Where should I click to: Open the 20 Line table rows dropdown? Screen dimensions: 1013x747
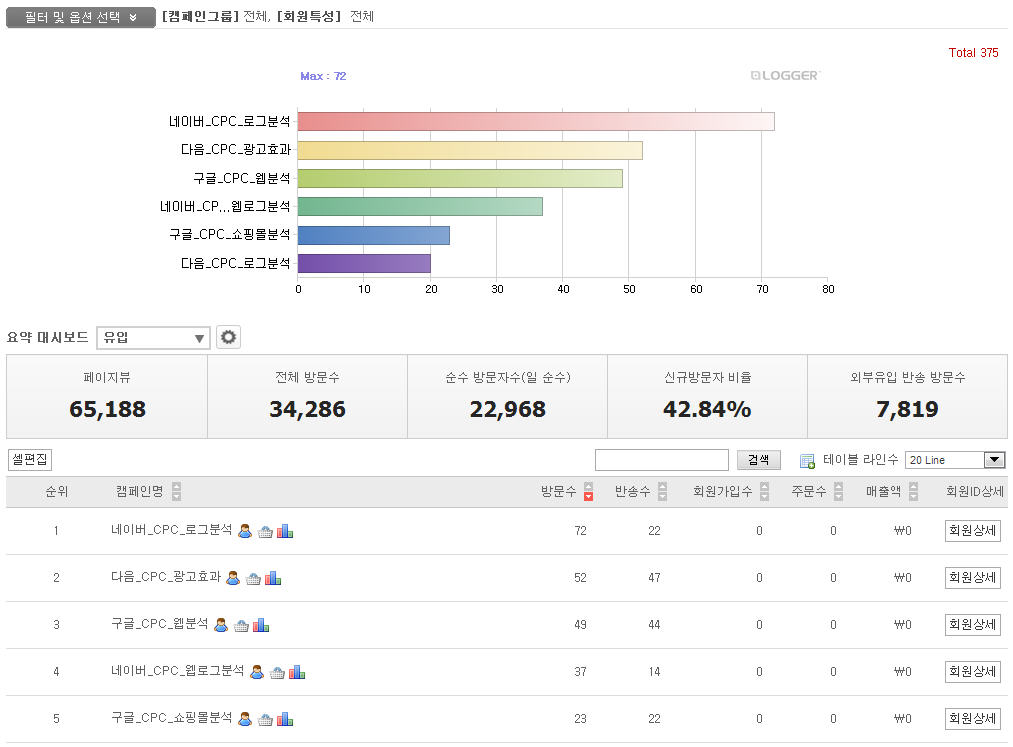coord(954,460)
